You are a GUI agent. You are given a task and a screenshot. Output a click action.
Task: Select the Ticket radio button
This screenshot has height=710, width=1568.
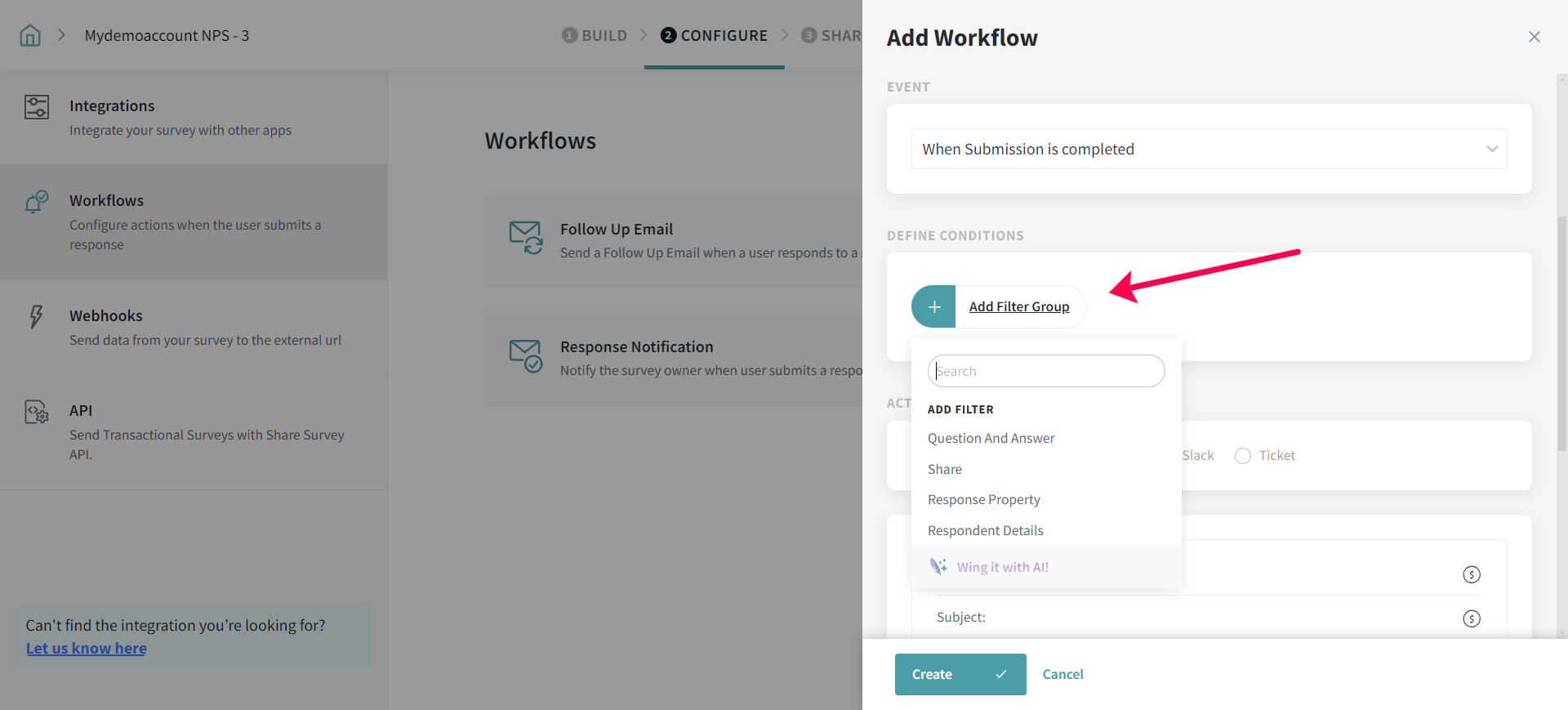point(1243,456)
